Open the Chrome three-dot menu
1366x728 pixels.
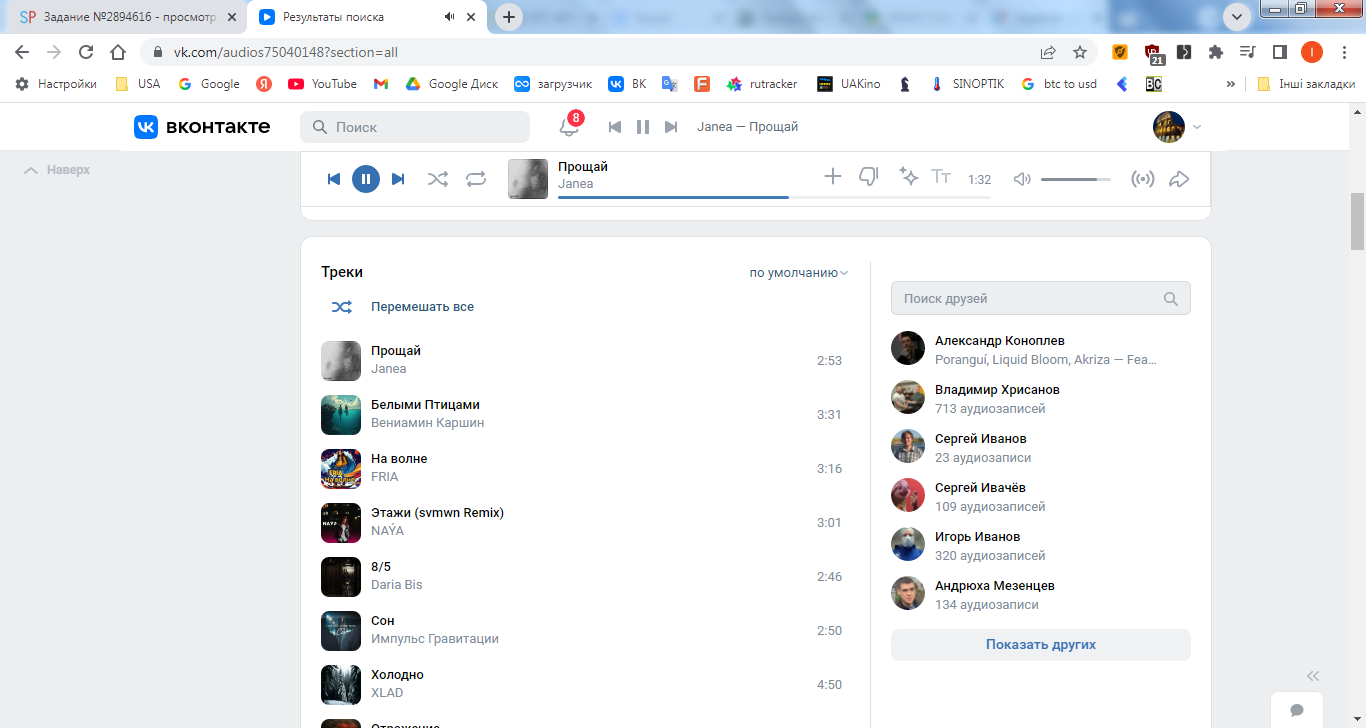1344,52
